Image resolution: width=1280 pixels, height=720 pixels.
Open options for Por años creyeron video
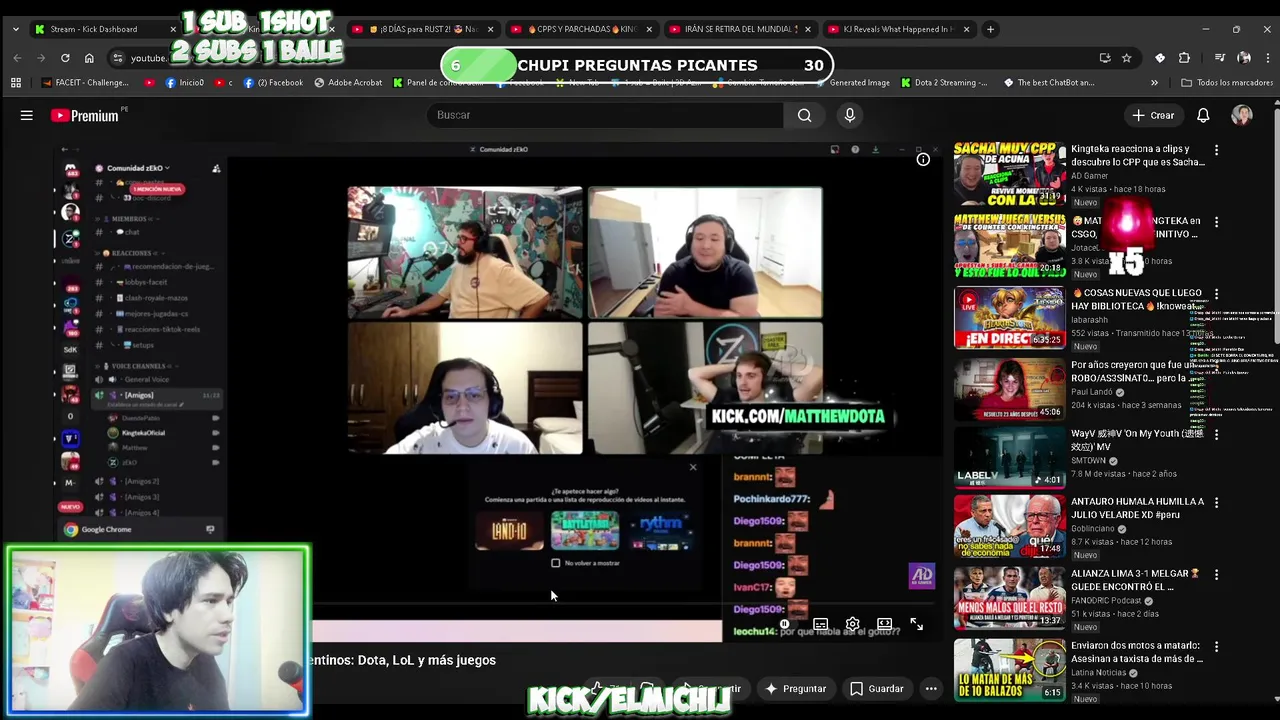[x=1216, y=366]
